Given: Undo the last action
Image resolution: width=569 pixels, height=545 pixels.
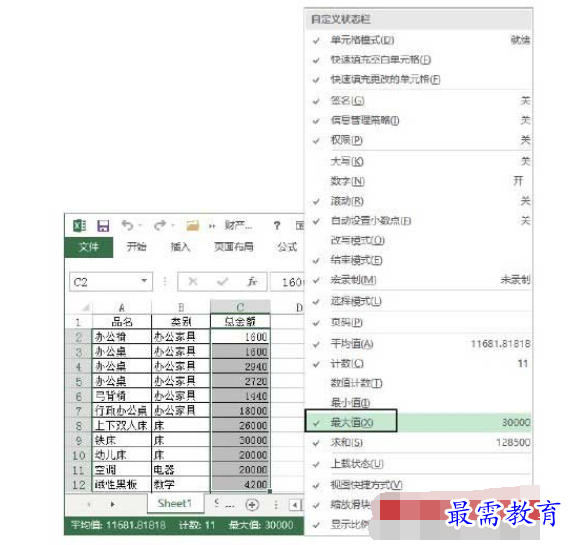Looking at the screenshot, I should coord(127,225).
